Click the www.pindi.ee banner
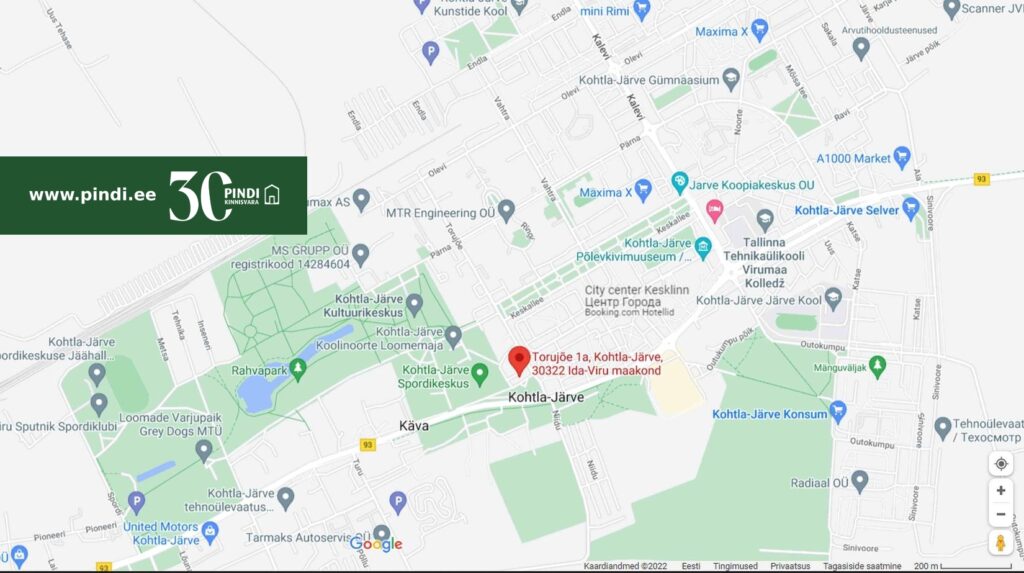Screen dimensions: 1024x573 [153, 195]
